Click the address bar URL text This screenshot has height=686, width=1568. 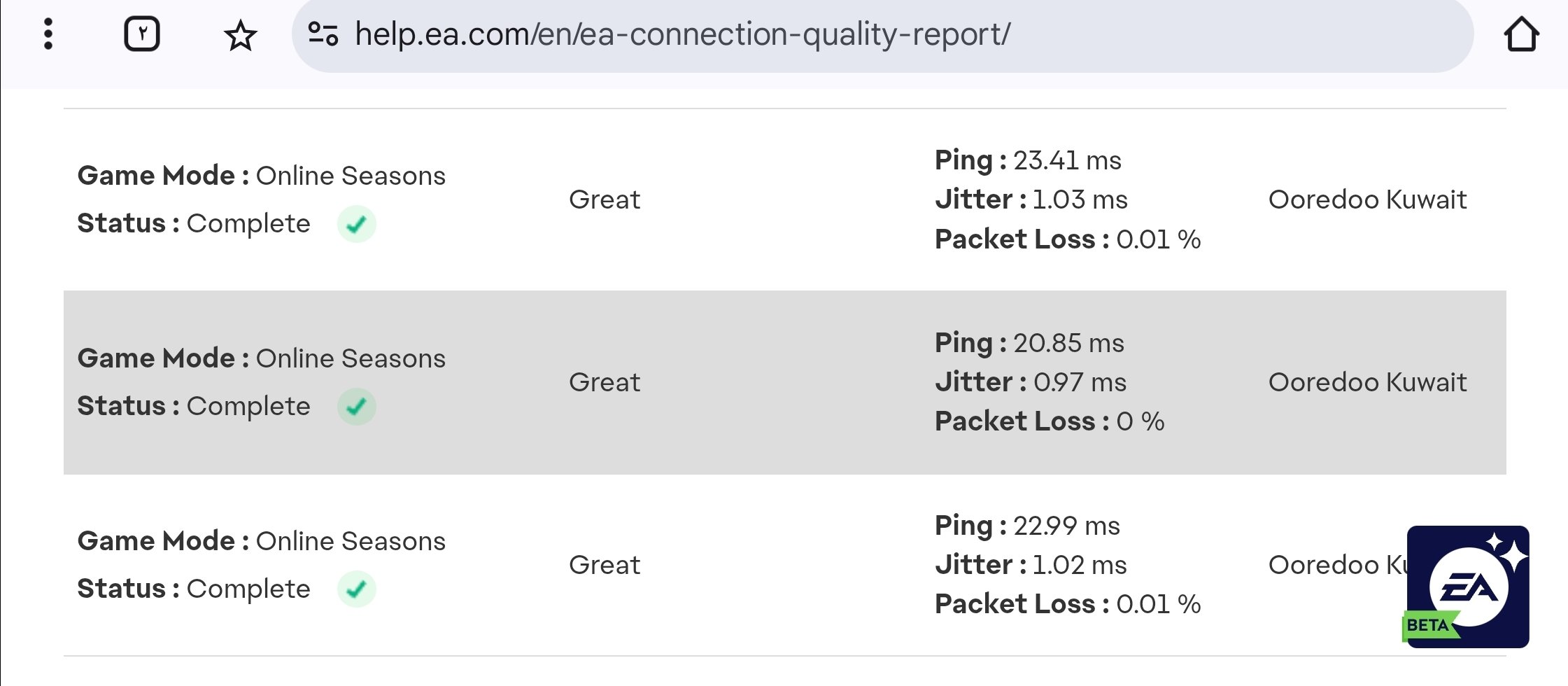682,34
